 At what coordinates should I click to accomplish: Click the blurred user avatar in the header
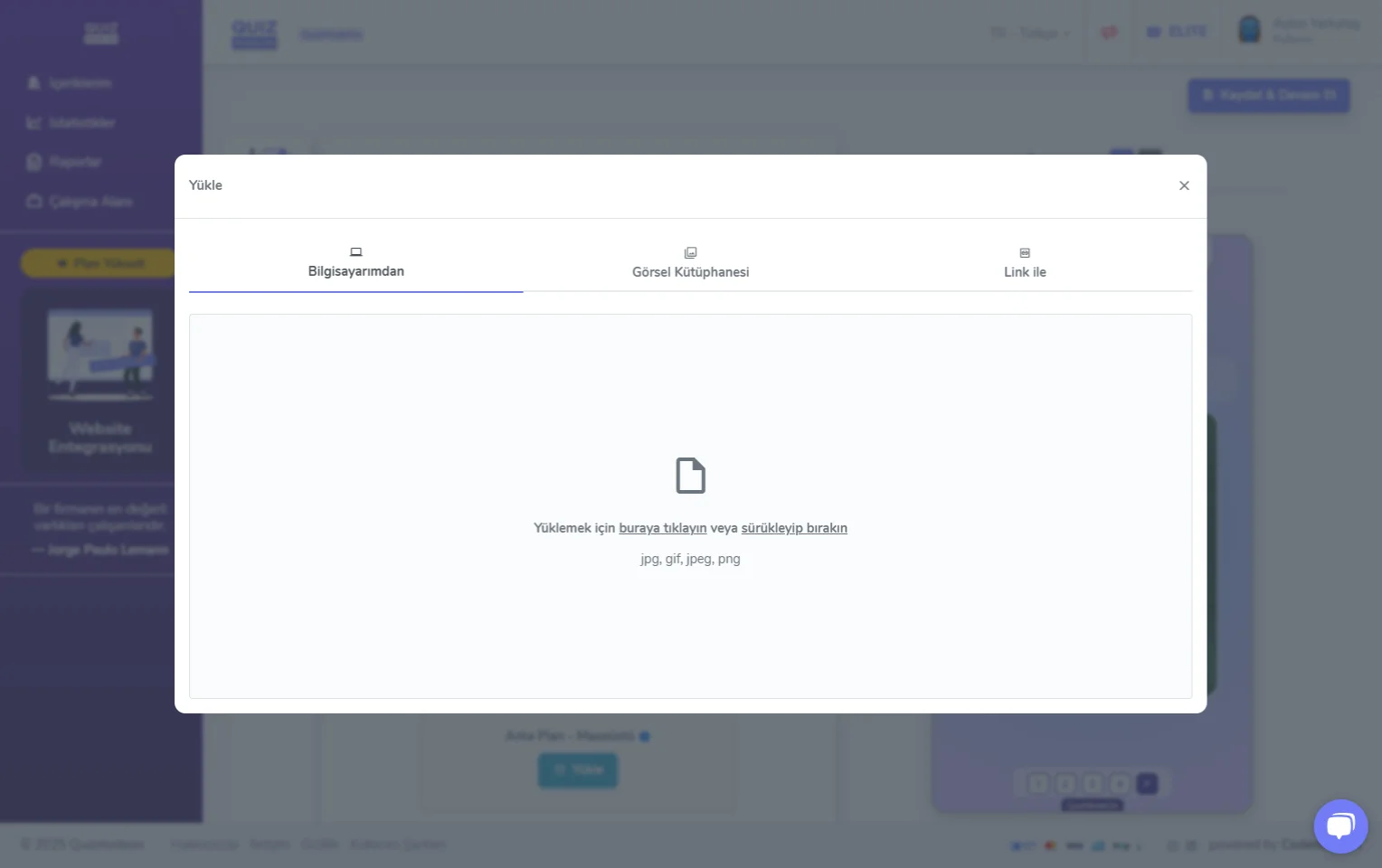1249,31
